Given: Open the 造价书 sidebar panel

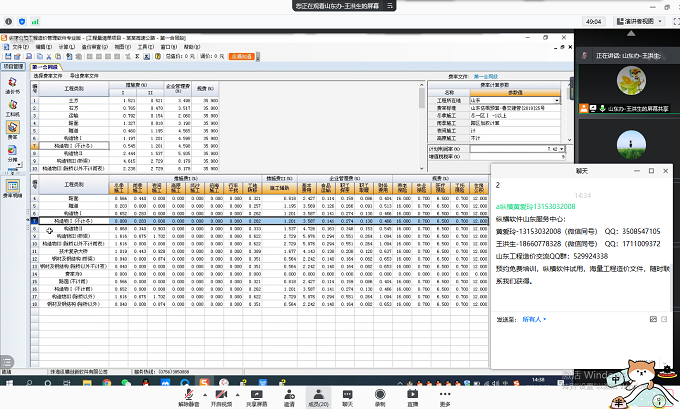Looking at the screenshot, I should click(x=12, y=85).
